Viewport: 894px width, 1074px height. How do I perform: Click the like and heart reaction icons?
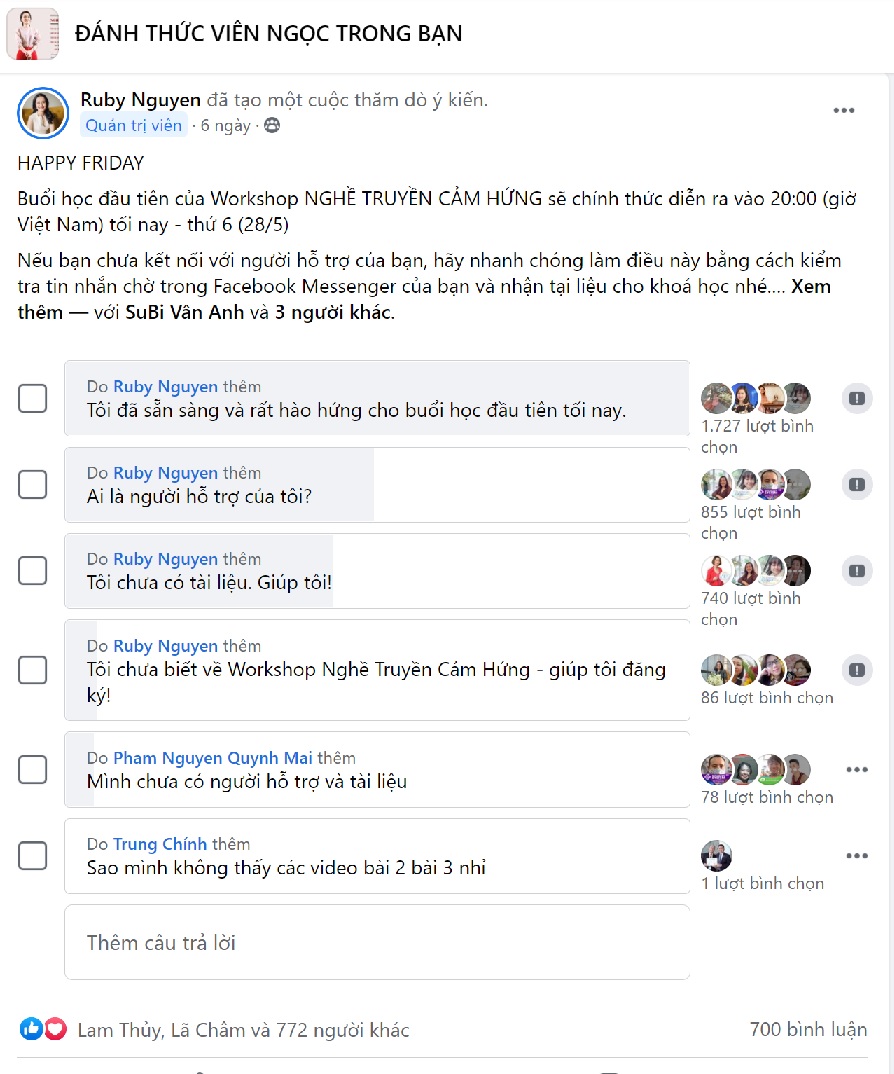tap(43, 1029)
